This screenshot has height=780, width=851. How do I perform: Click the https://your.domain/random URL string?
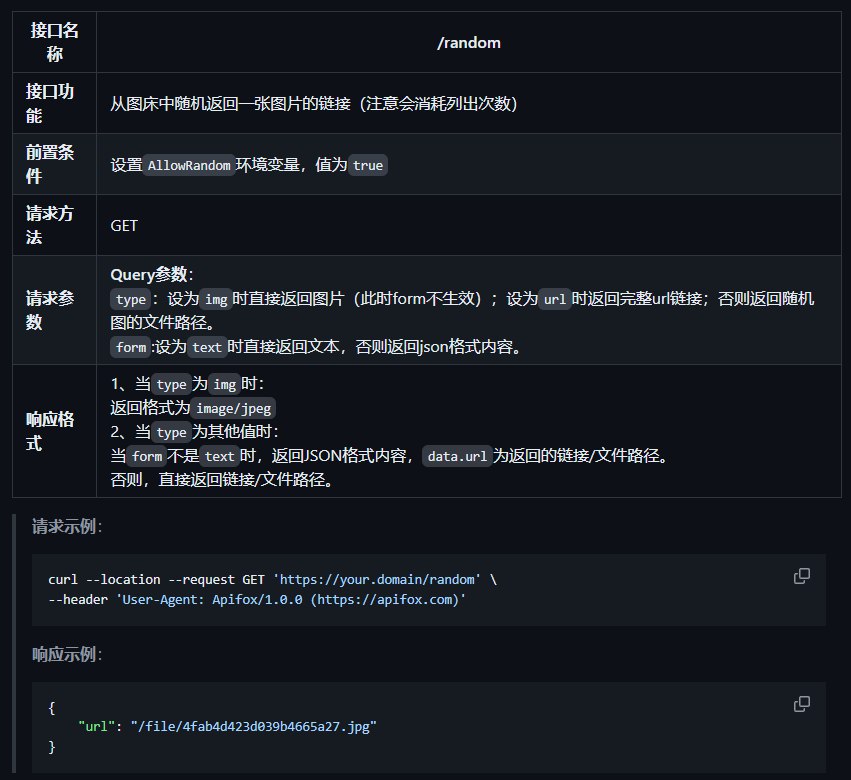[380, 580]
